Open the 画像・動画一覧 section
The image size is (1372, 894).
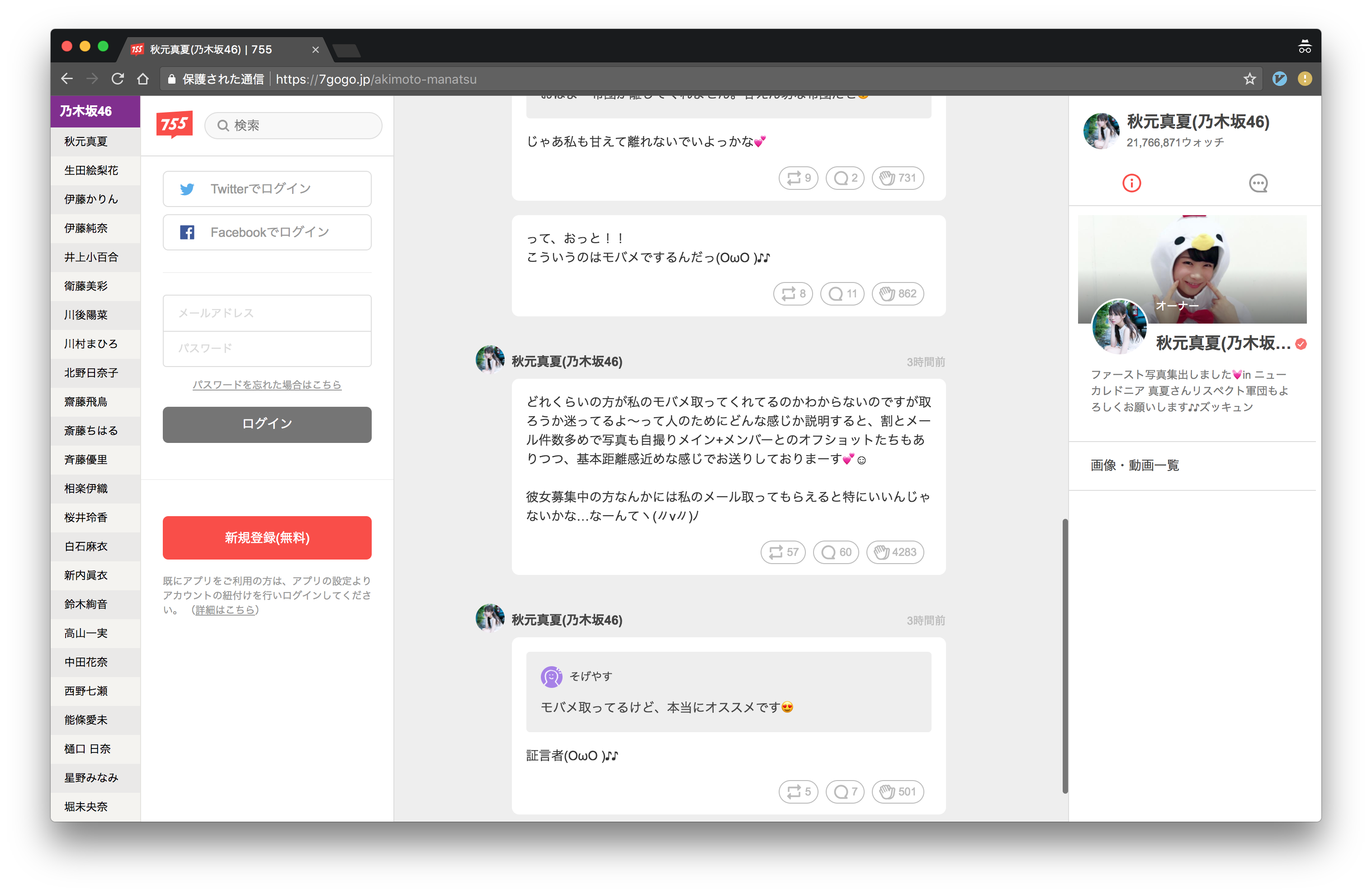coord(1135,466)
